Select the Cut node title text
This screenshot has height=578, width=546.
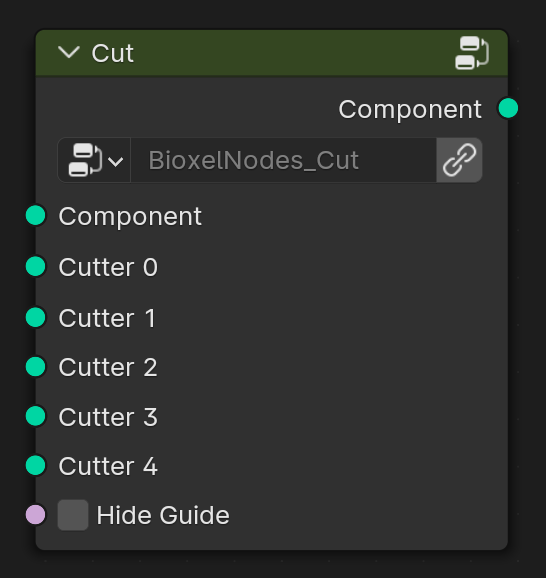(112, 53)
